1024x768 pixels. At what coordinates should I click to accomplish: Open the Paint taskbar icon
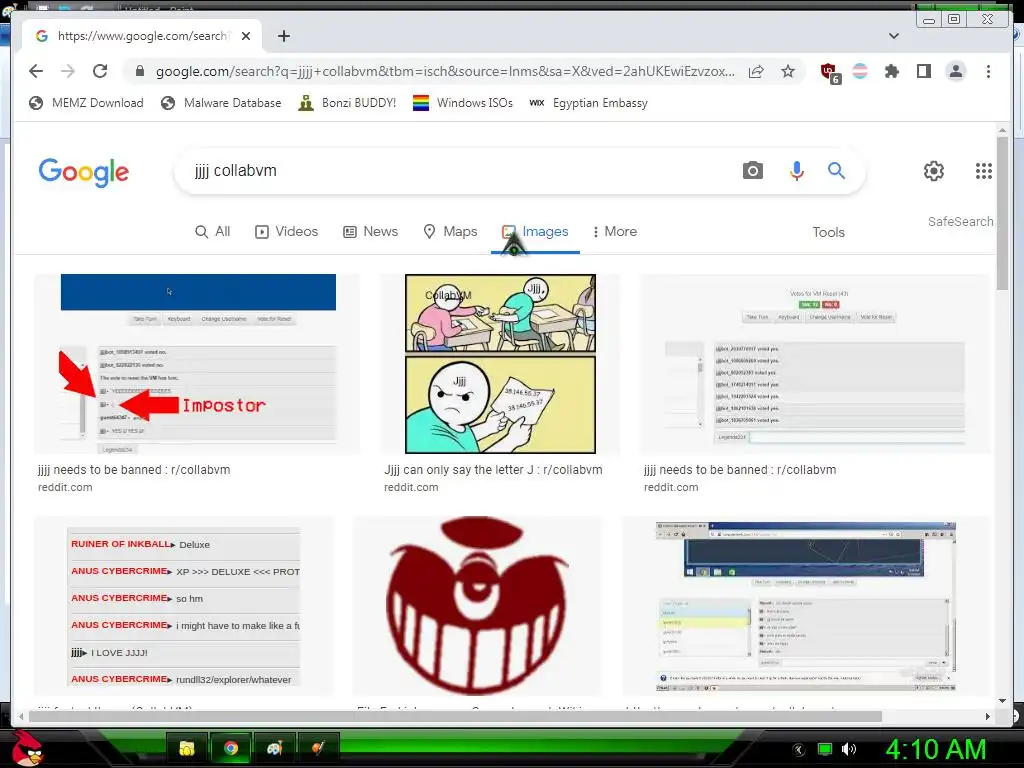coord(274,748)
